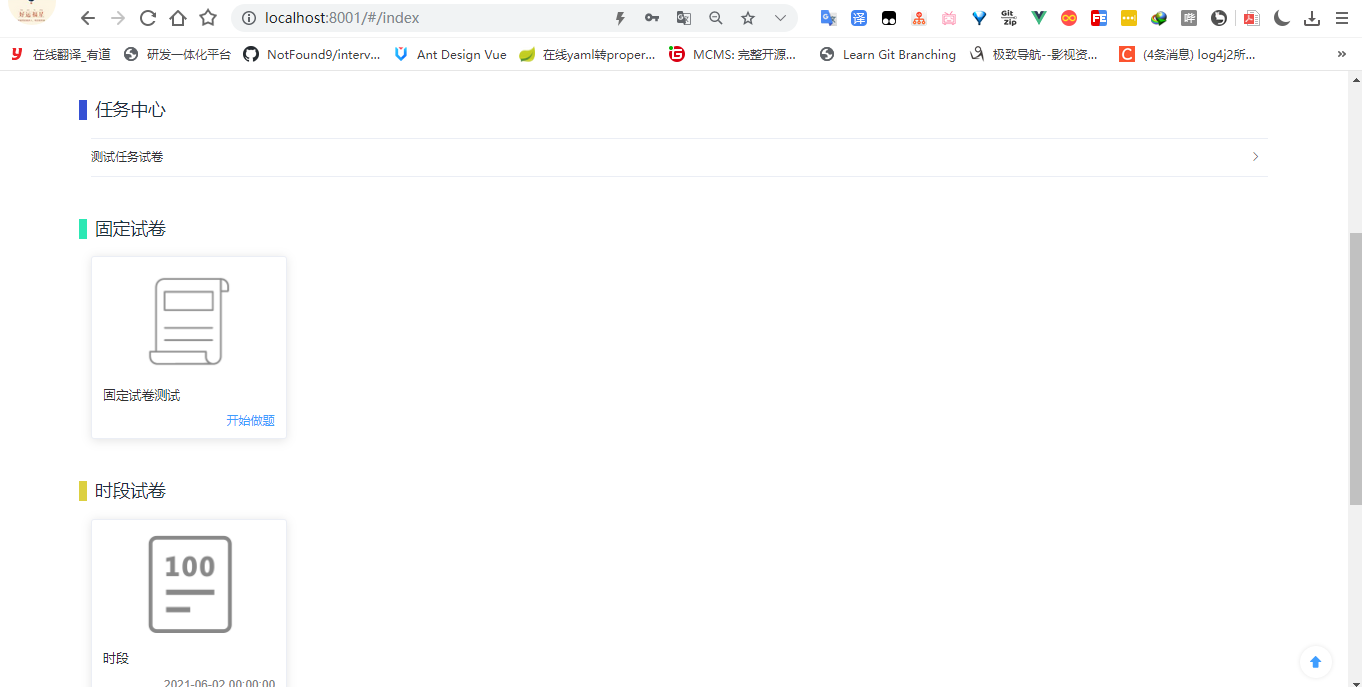Reload the current page
The width and height of the screenshot is (1362, 687).
148,18
